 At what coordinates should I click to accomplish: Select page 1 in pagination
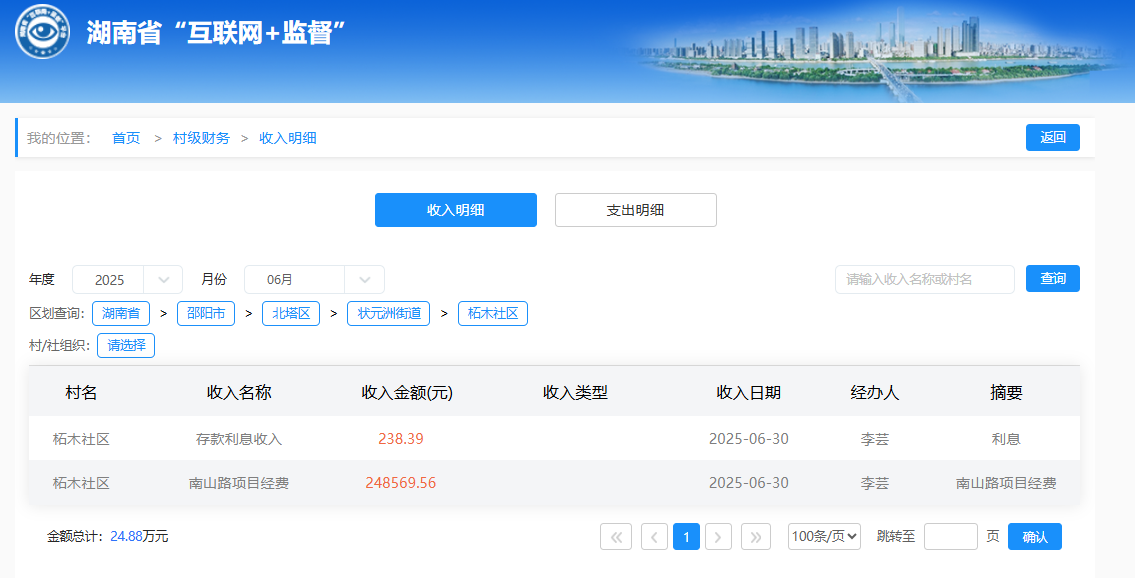coord(686,537)
